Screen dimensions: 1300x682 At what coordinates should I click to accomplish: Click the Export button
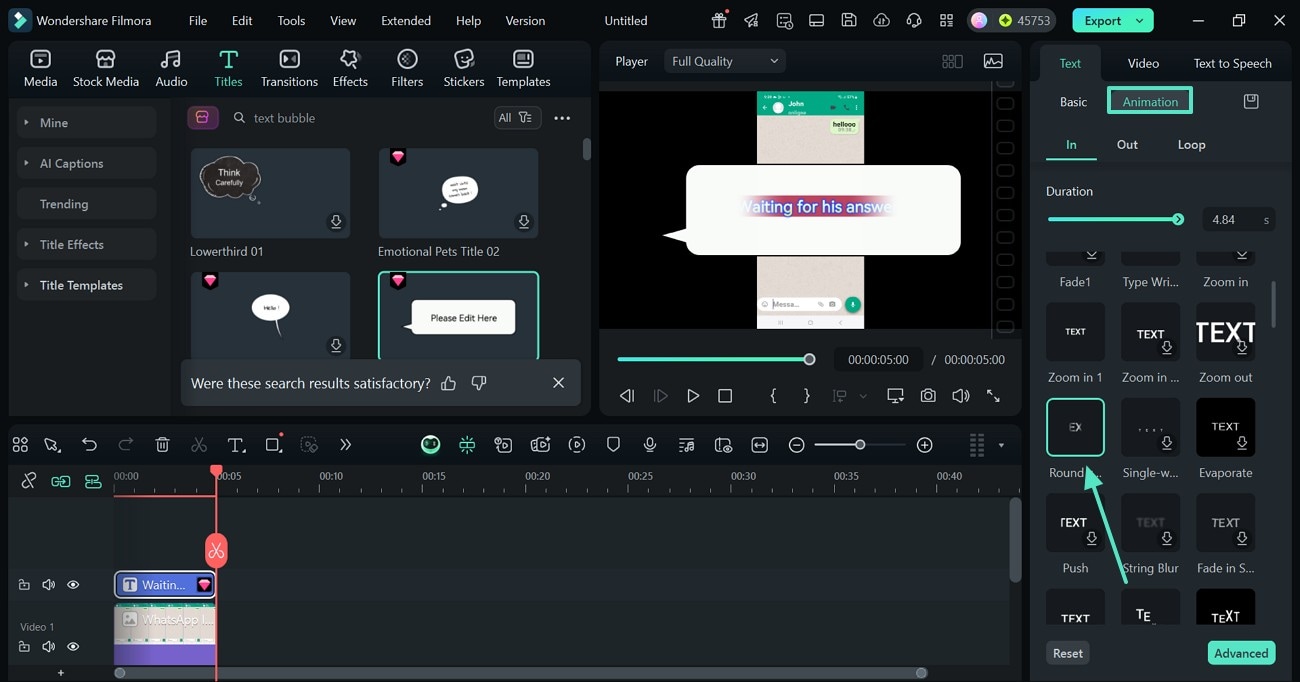click(1112, 20)
